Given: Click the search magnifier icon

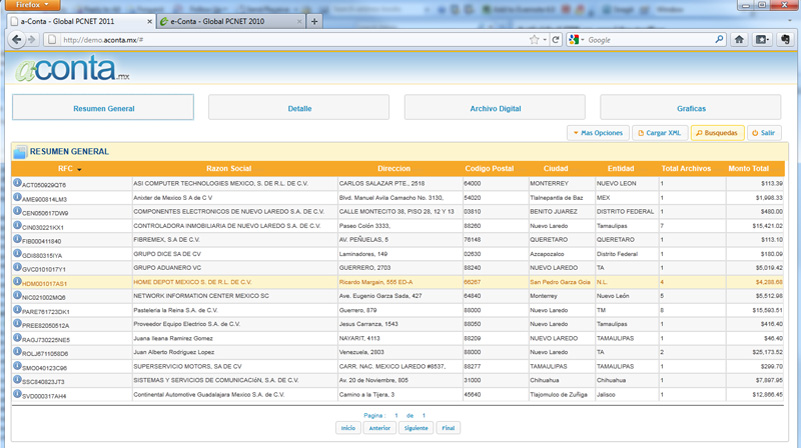Looking at the screenshot, I should pos(719,39).
